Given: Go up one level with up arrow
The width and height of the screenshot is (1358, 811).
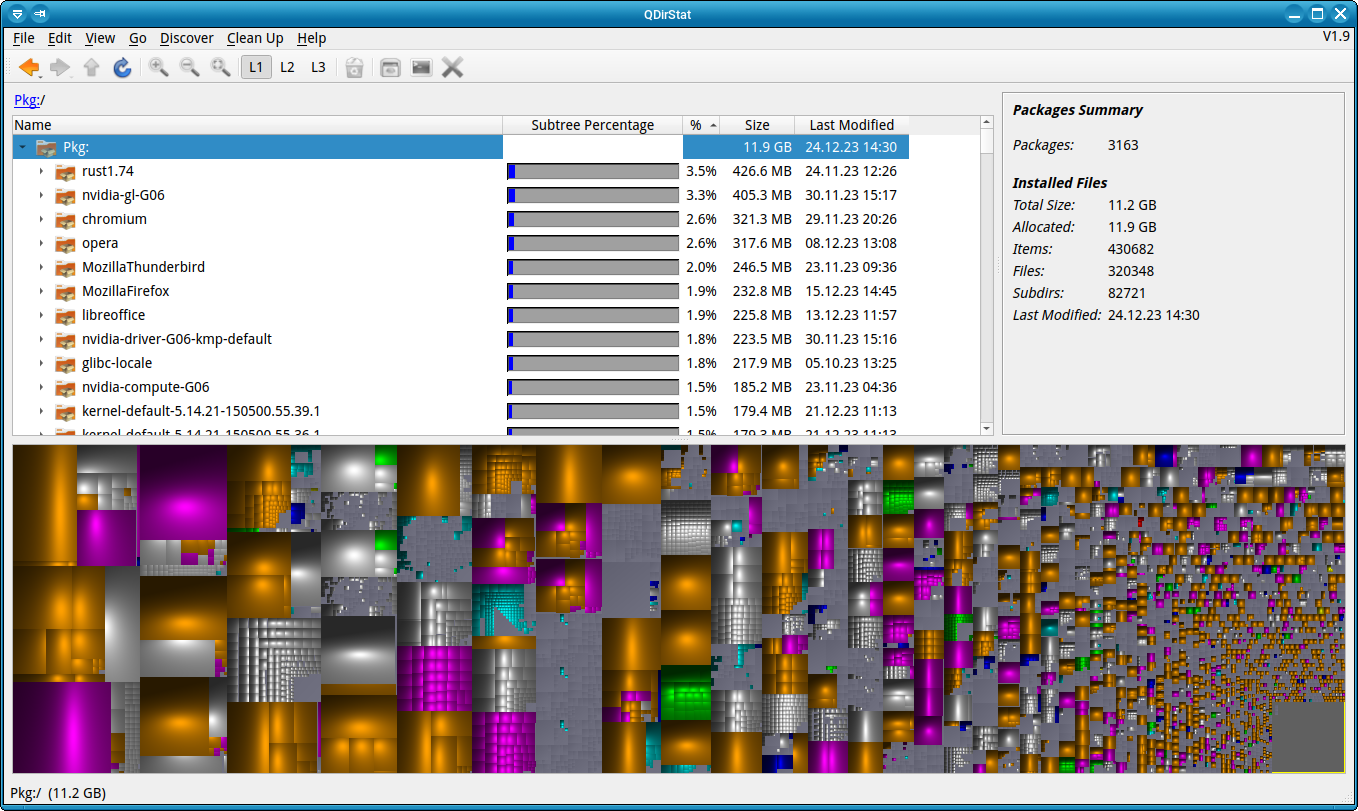Looking at the screenshot, I should [x=91, y=67].
